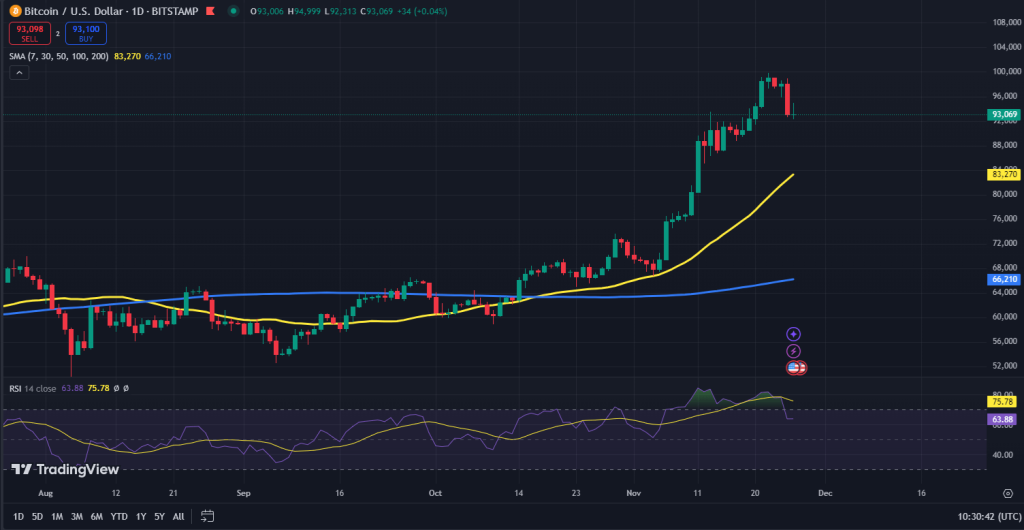Open chart settings gear icon
Screen dimensions: 1024x530
[1007, 493]
